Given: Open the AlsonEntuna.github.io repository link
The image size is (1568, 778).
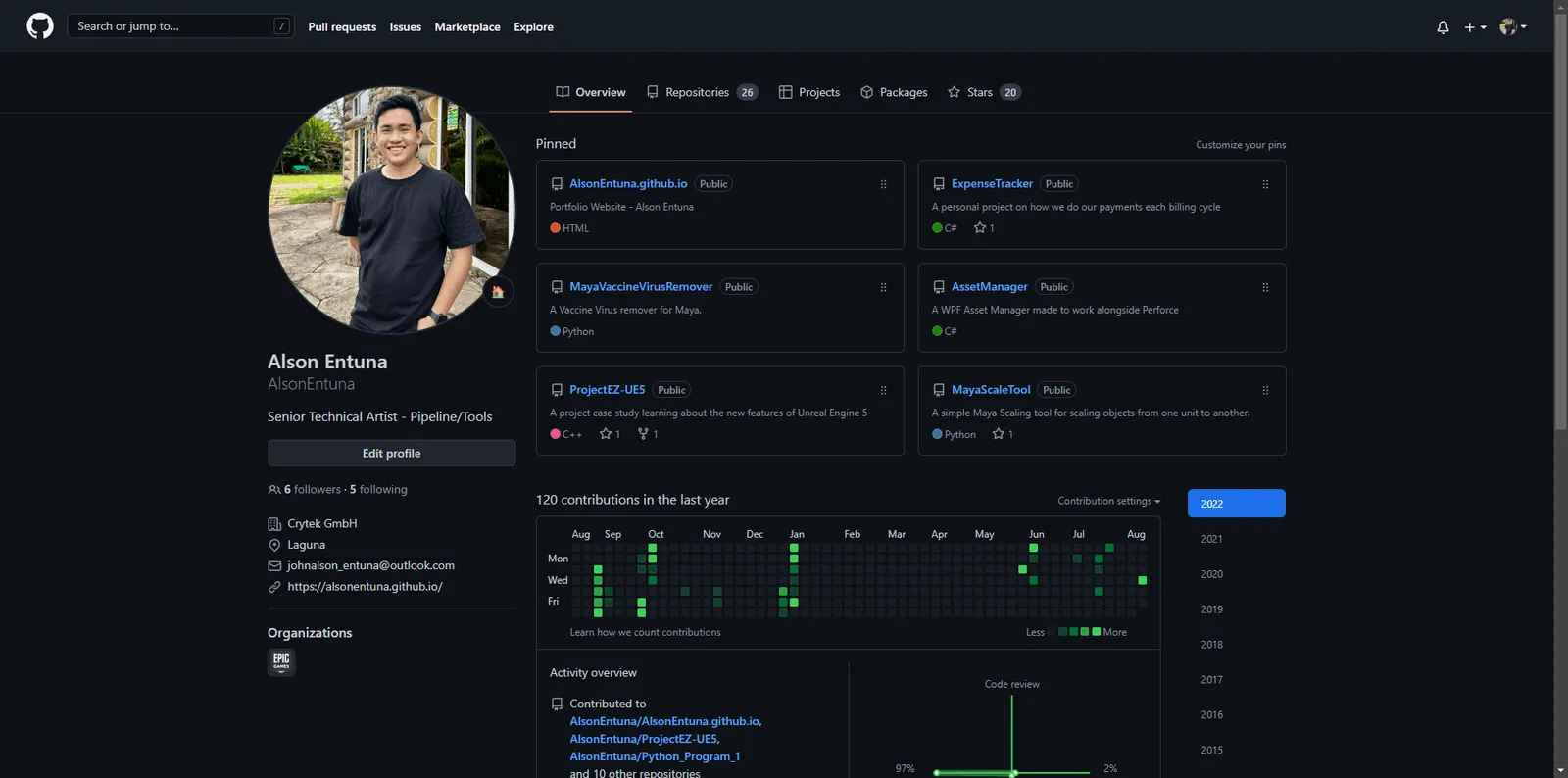Looking at the screenshot, I should point(628,184).
